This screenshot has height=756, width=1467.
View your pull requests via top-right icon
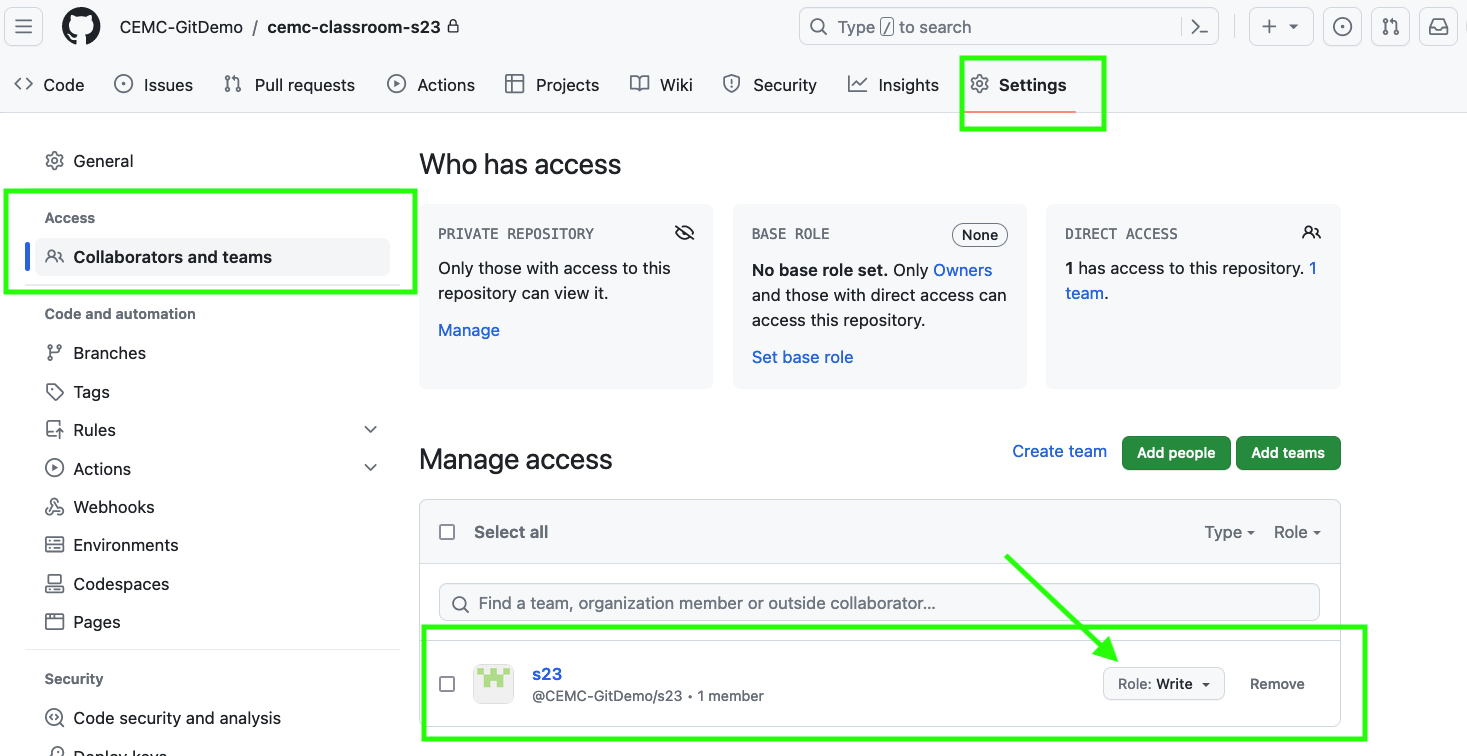point(1390,26)
